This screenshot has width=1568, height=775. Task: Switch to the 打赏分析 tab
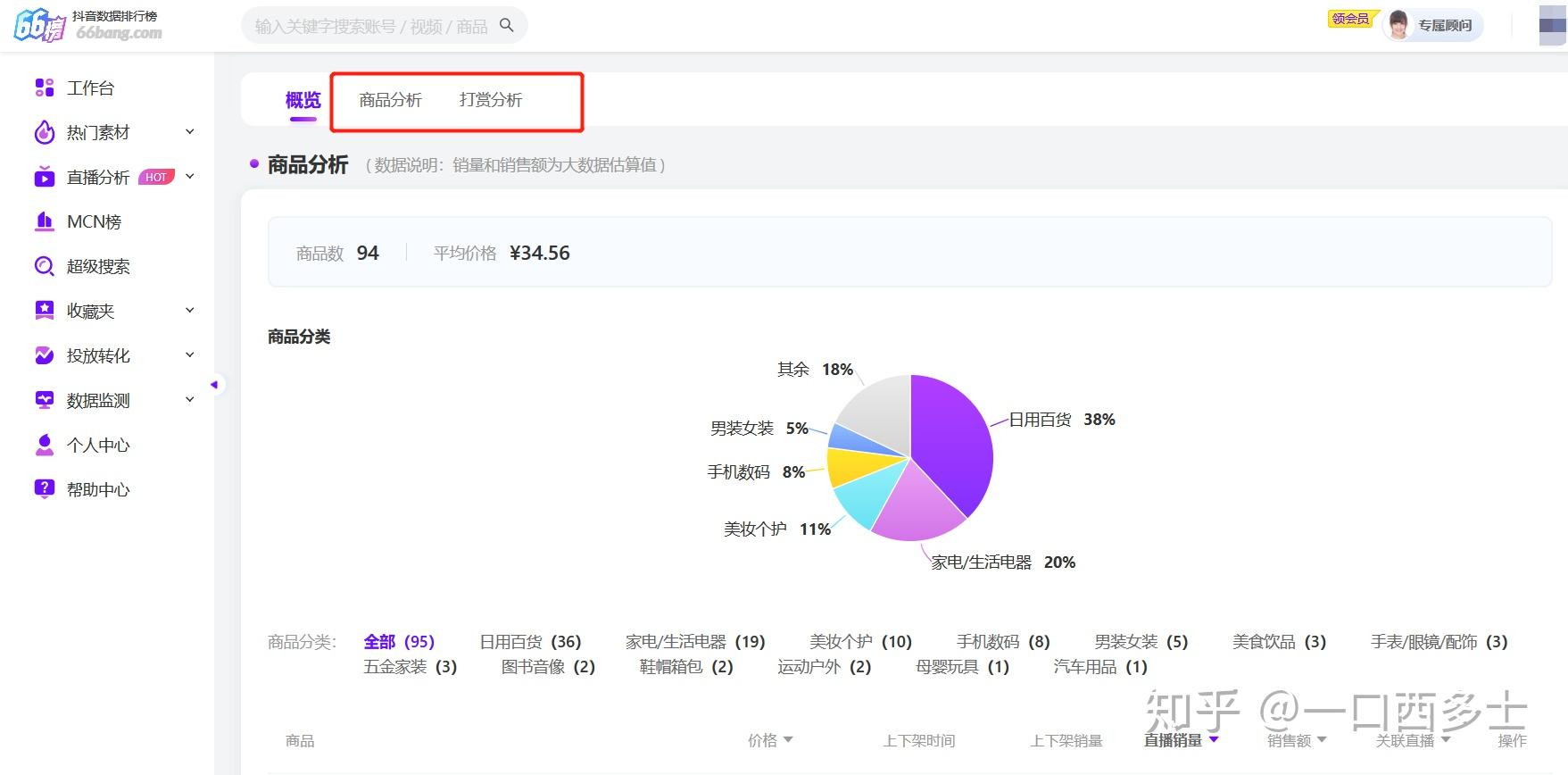(491, 100)
